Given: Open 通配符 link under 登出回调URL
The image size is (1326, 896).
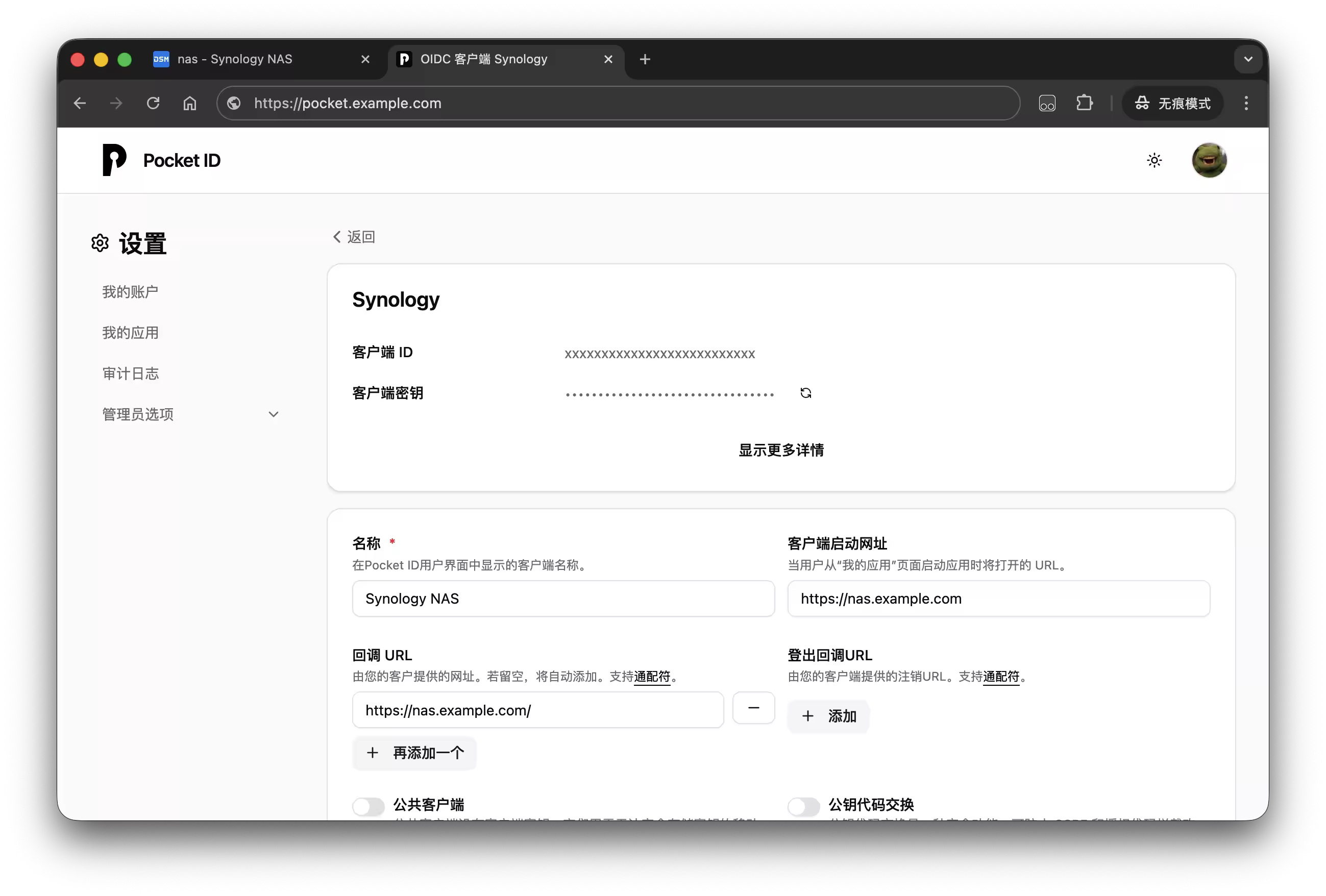Looking at the screenshot, I should coord(1001,677).
